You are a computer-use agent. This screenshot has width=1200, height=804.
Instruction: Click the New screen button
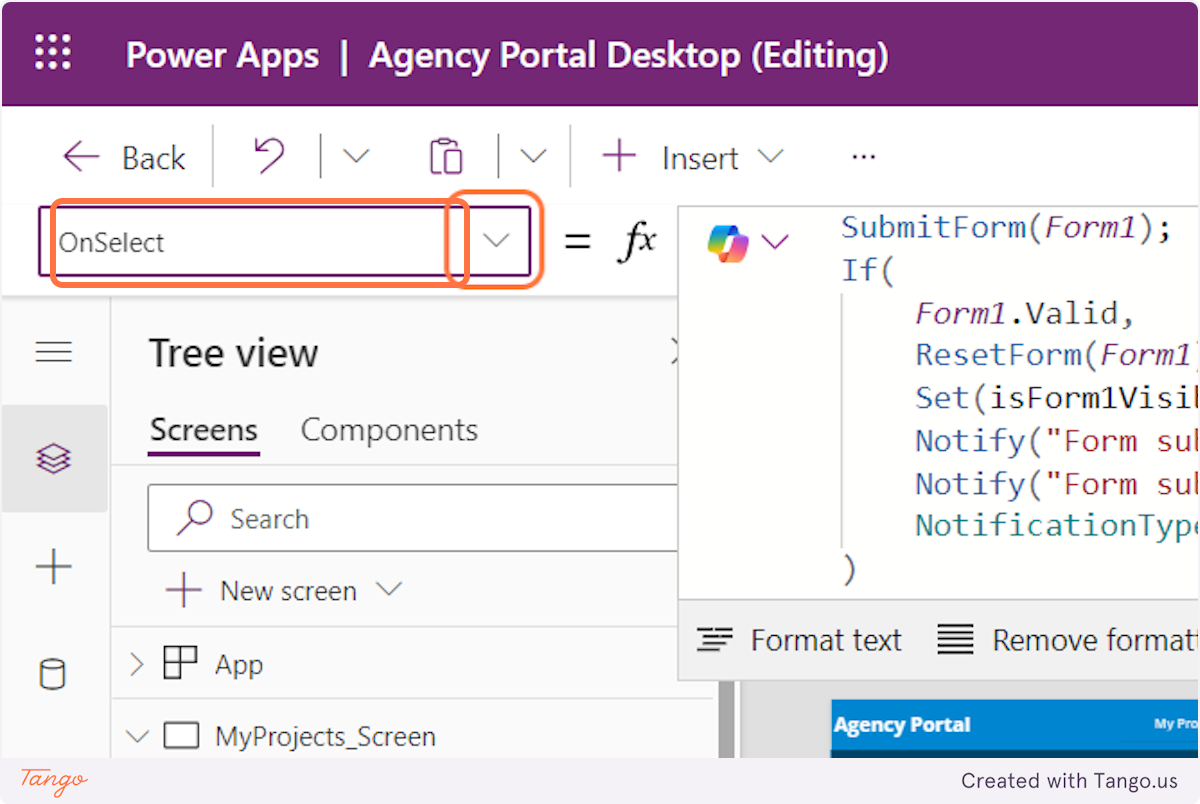[262, 591]
